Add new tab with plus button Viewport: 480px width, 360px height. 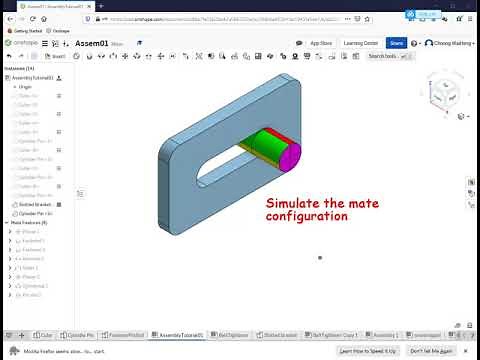pos(22,335)
